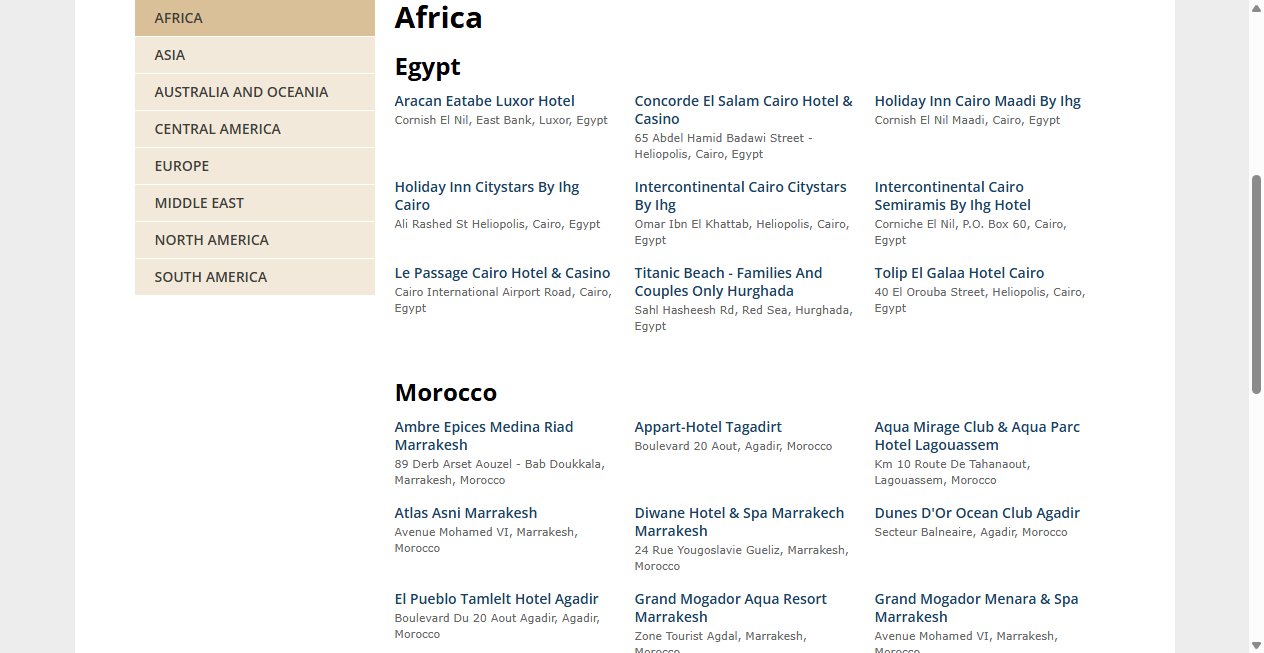Click the Morocco country heading
1264x653 pixels.
(446, 392)
